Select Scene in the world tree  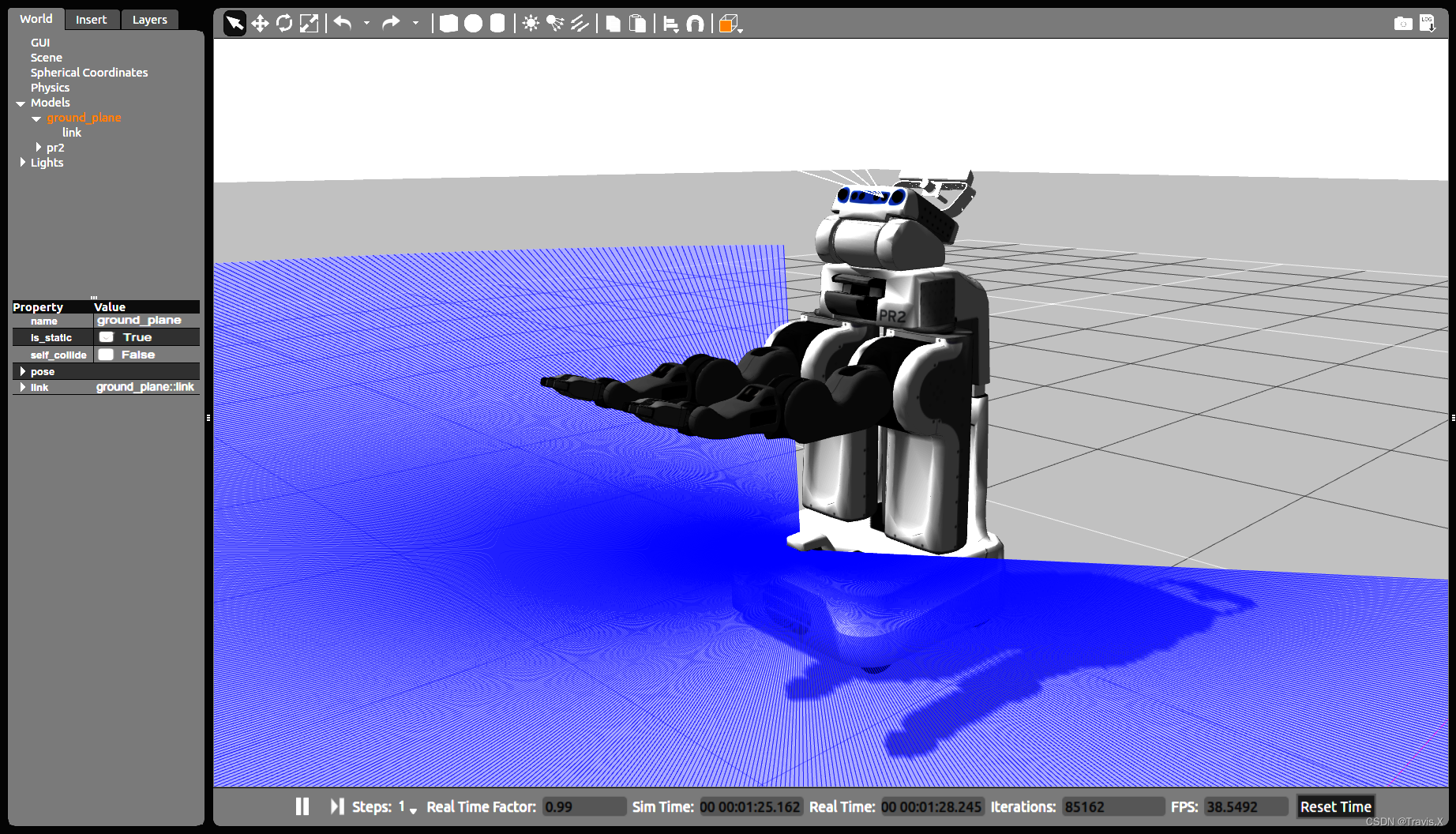coord(47,58)
